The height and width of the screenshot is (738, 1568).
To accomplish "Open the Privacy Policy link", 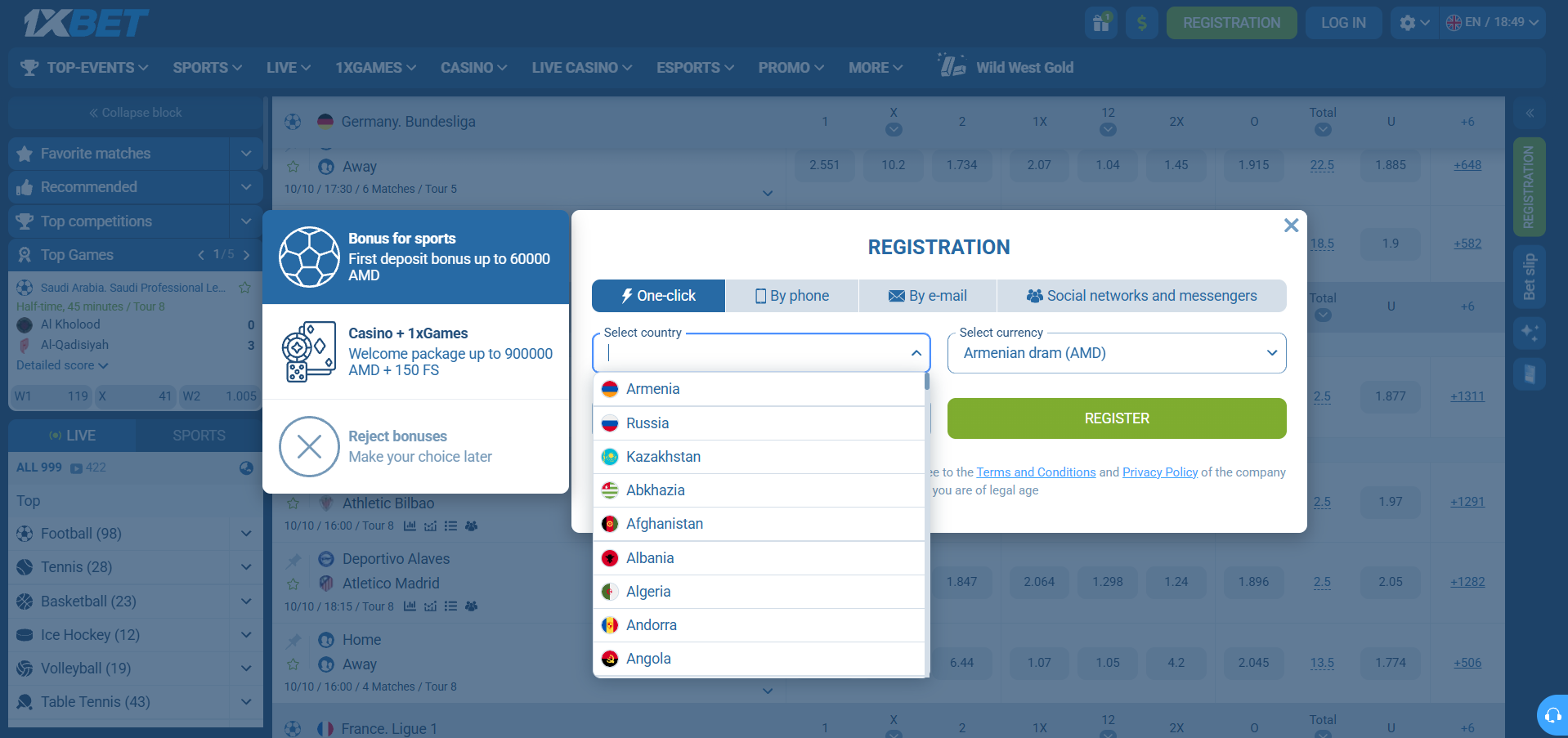I will [1160, 472].
